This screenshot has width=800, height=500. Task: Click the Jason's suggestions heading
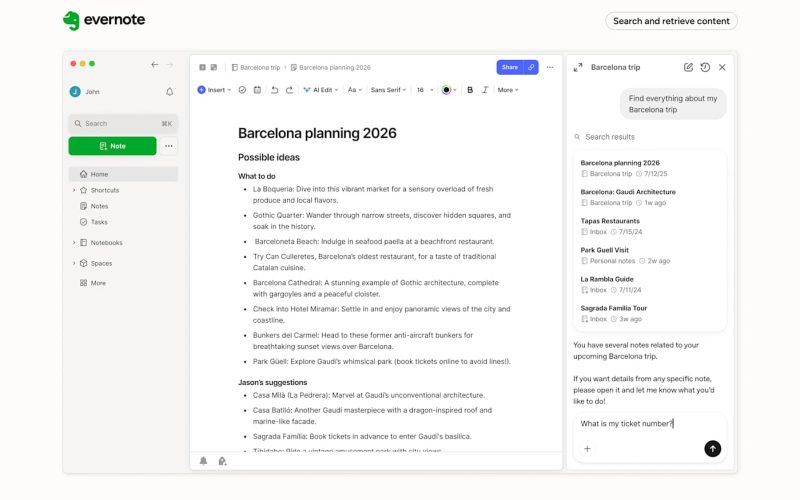[x=272, y=382]
